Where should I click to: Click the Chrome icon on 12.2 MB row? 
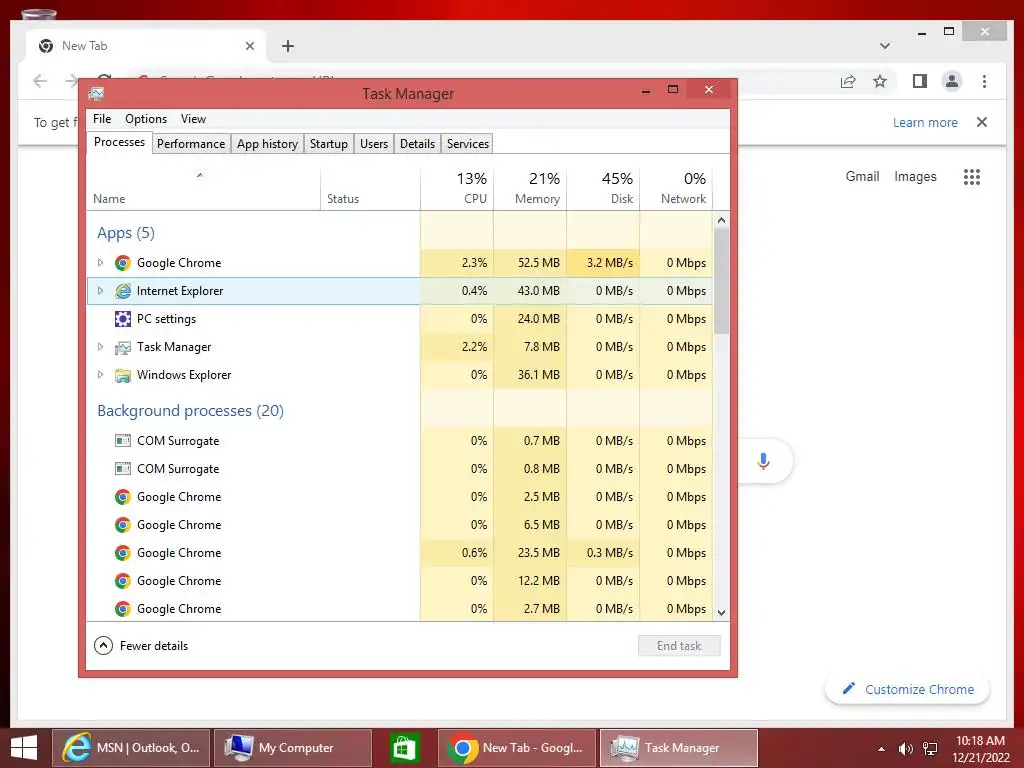pos(122,581)
